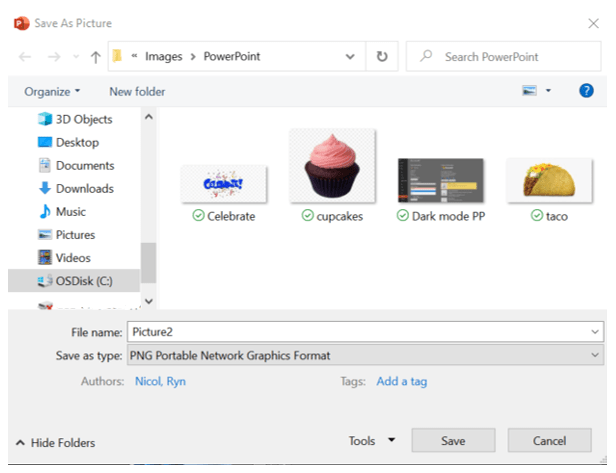Click the change view layout icon
616x473 pixels.
click(x=529, y=91)
